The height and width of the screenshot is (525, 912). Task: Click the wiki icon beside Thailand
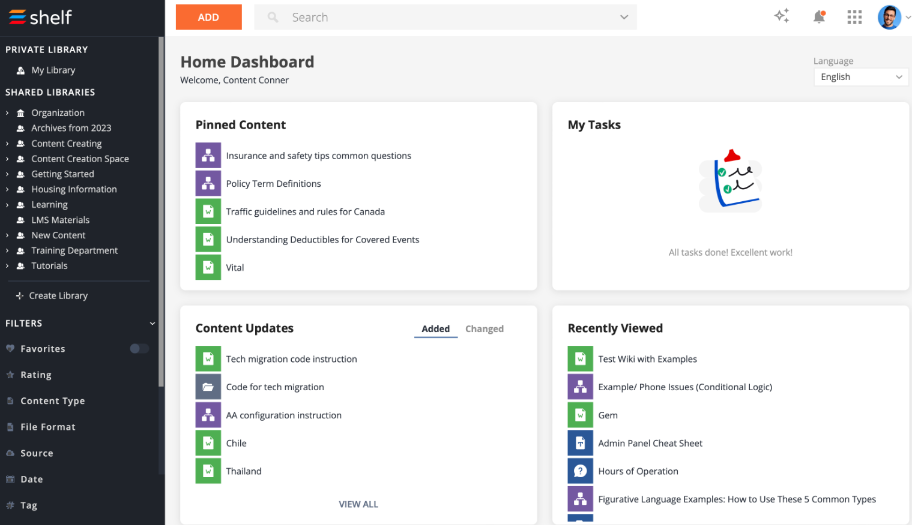(x=208, y=471)
